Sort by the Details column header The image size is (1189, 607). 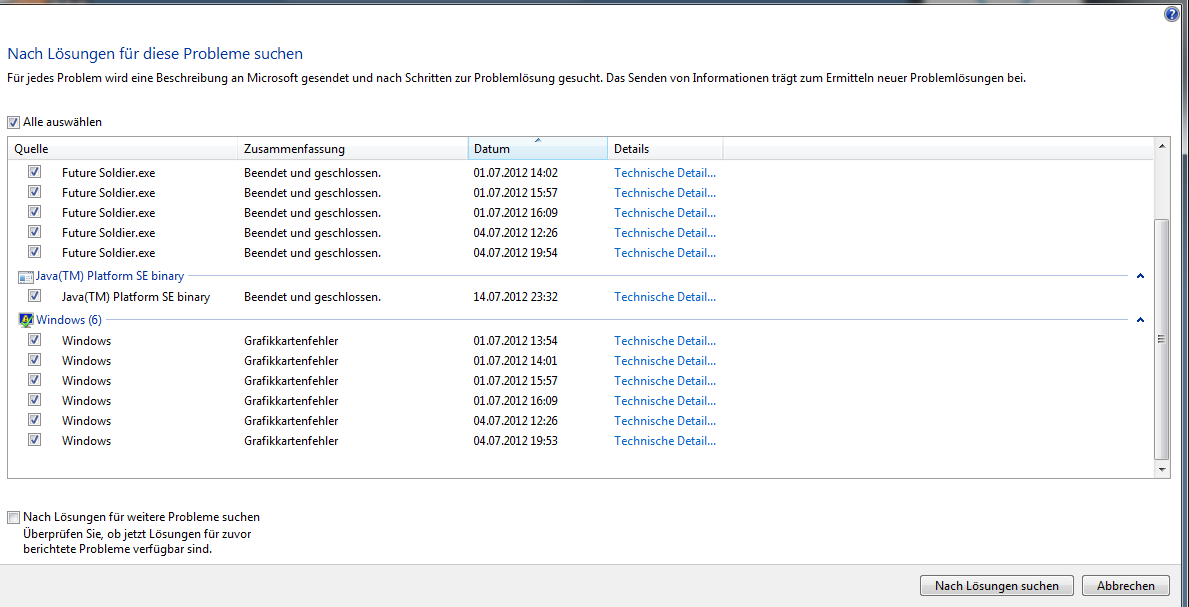[665, 149]
